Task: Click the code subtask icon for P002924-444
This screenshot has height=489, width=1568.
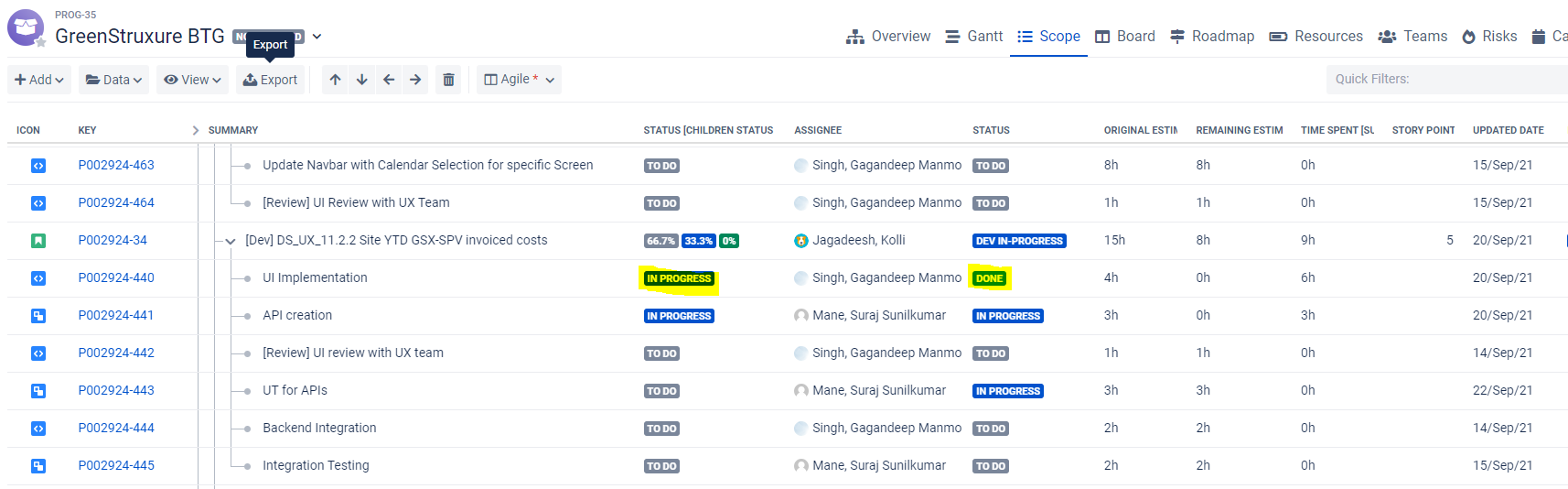Action: tap(38, 429)
